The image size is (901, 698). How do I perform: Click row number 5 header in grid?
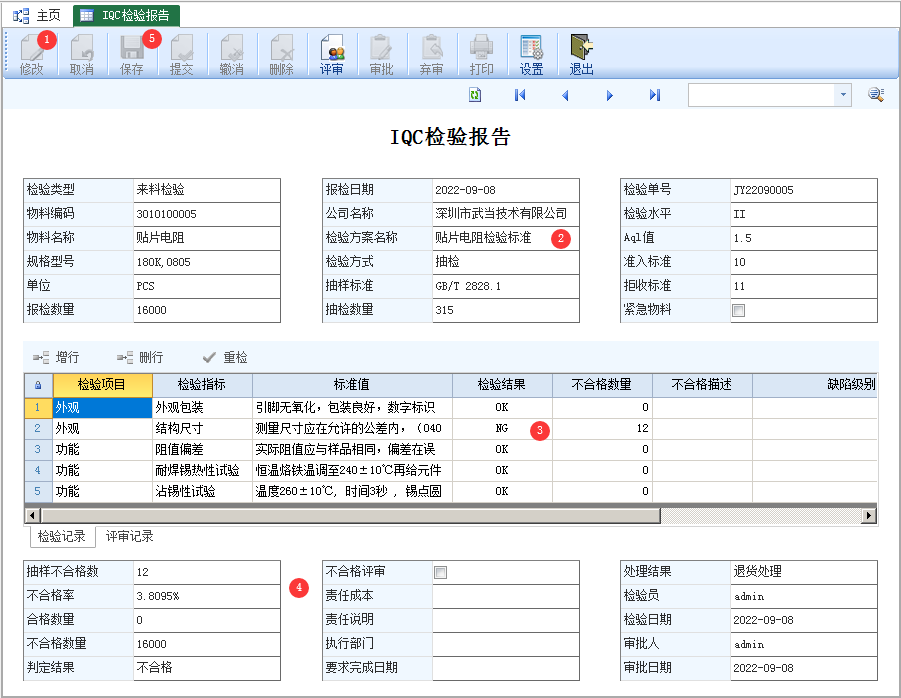click(x=38, y=492)
